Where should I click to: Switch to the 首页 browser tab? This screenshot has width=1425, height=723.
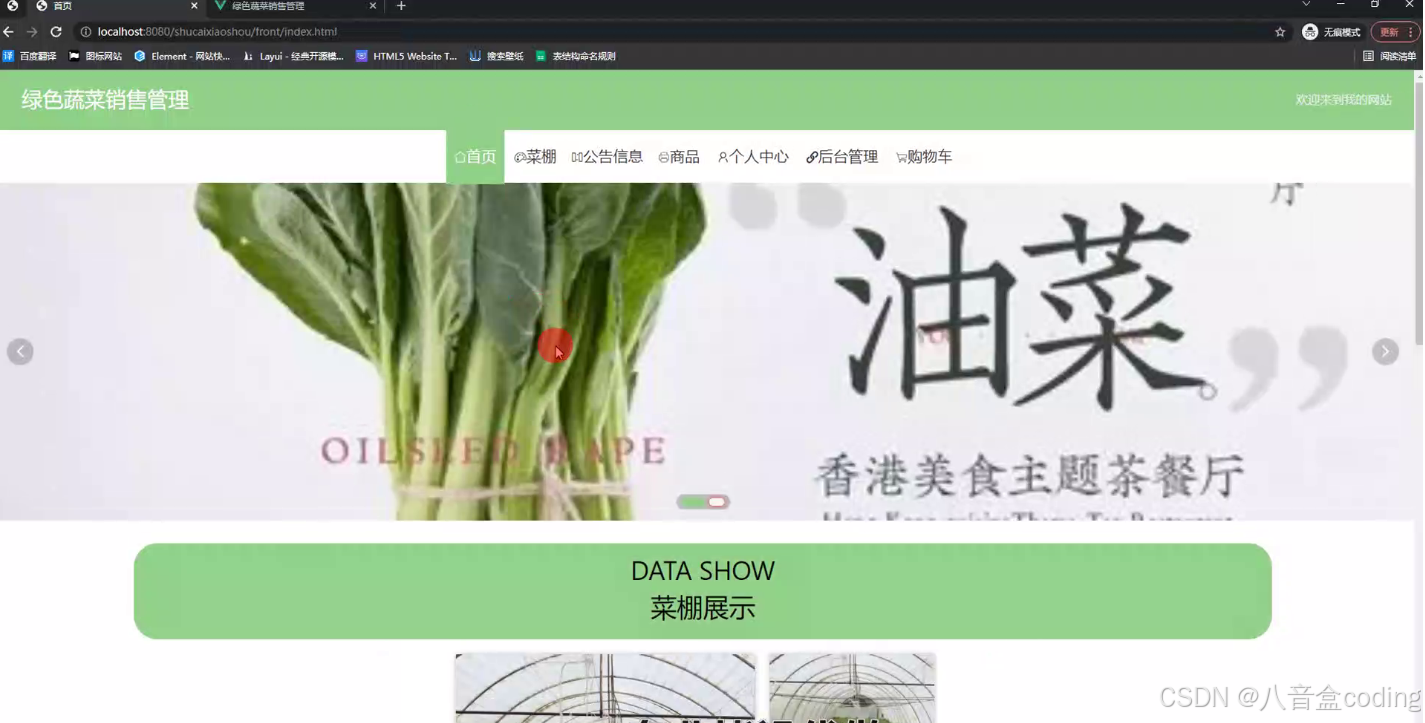point(115,6)
